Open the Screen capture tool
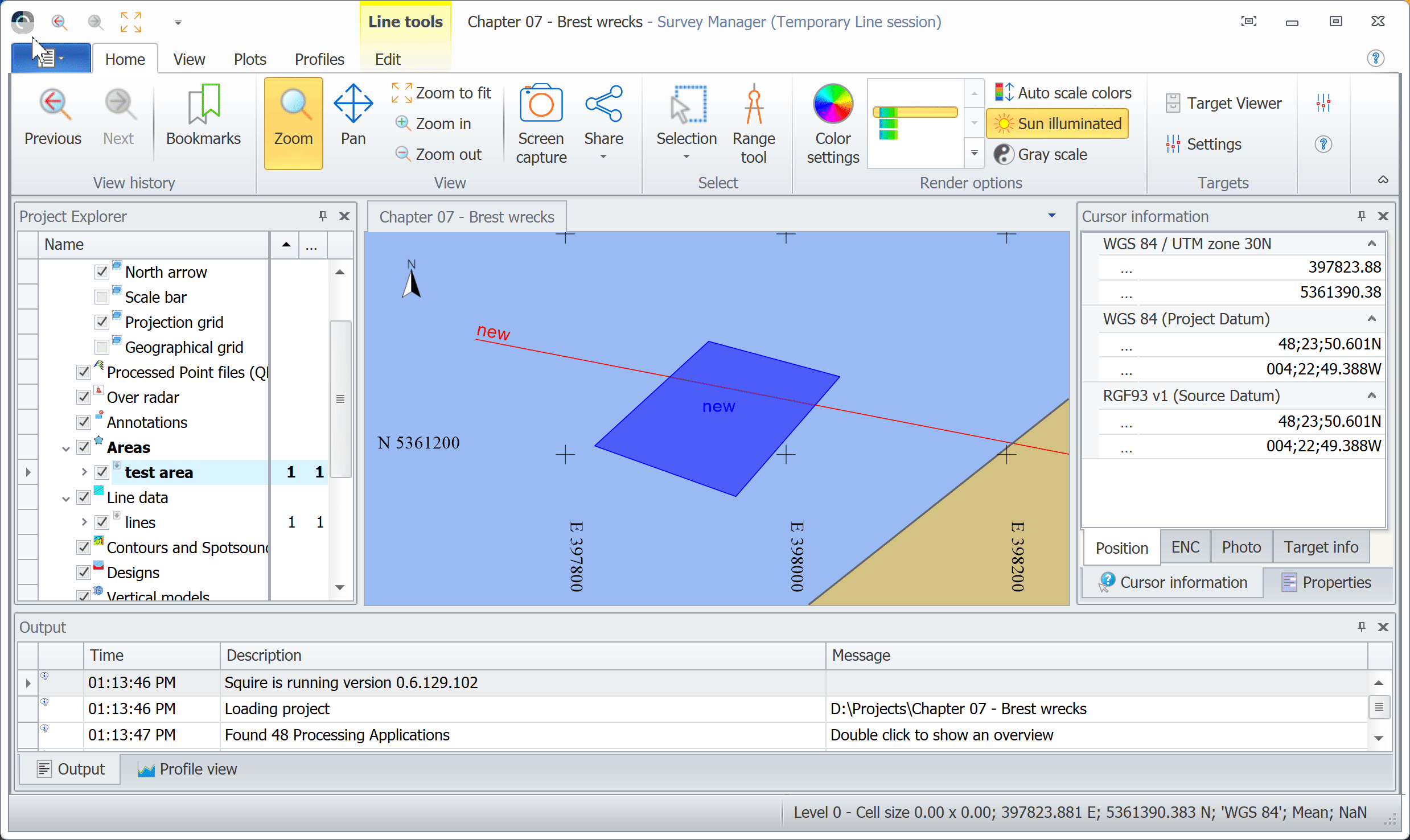 click(x=540, y=122)
